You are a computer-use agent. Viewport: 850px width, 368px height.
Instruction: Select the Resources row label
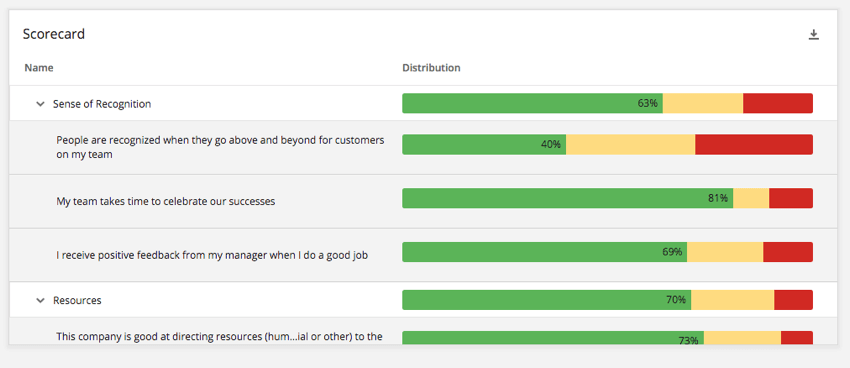(77, 300)
